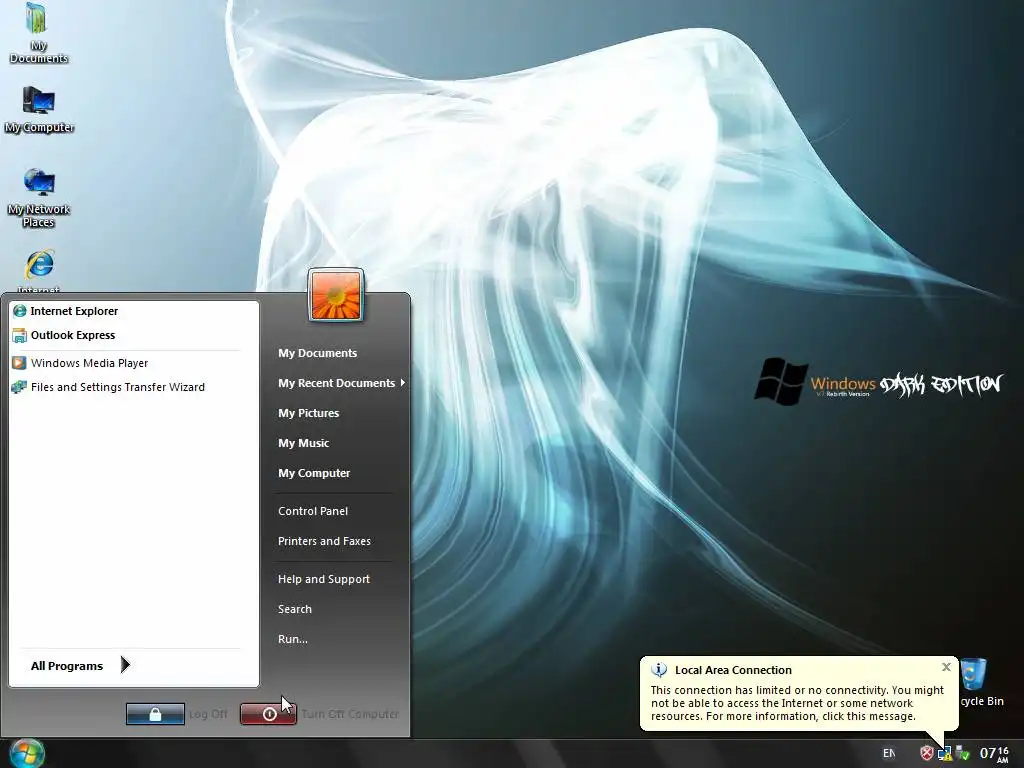
Task: Open Help and Support
Action: click(324, 579)
